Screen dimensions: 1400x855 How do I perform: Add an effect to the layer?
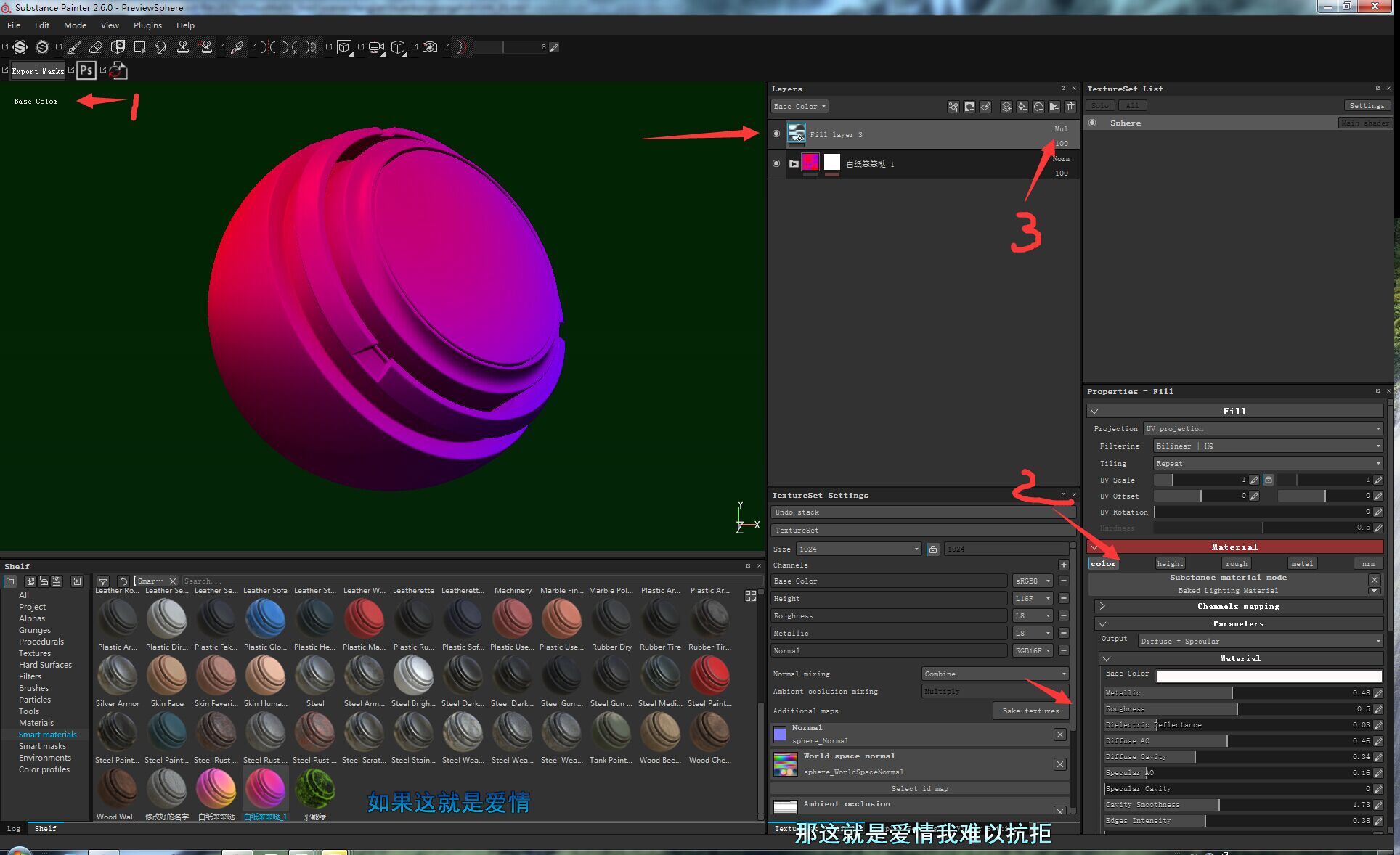point(953,107)
